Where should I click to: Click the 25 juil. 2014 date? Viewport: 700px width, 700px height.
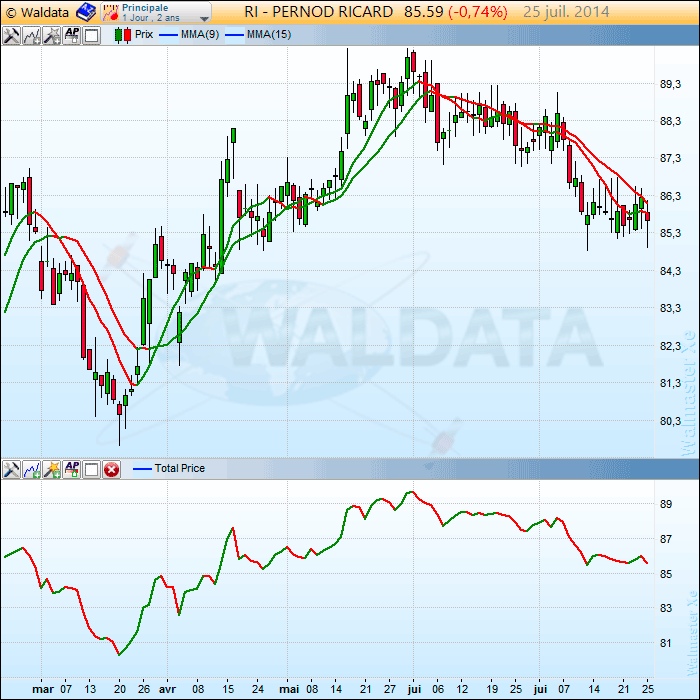[566, 12]
